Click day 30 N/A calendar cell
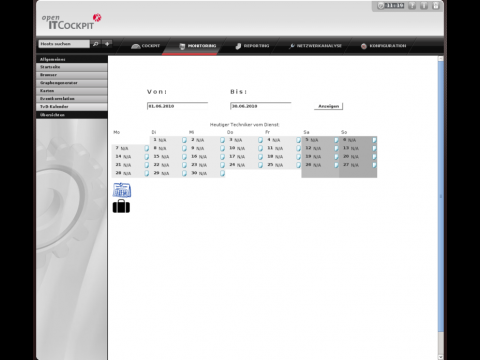This screenshot has width=480, height=360. coord(206,173)
